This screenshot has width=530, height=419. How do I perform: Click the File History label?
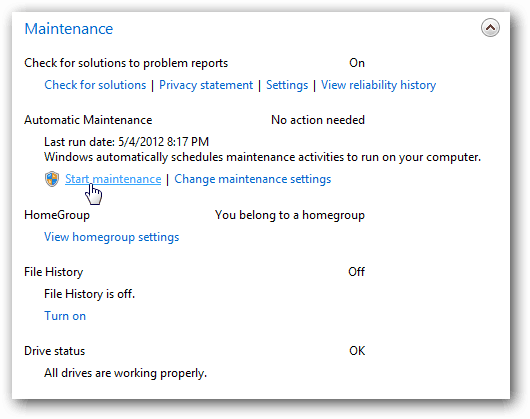pos(53,272)
